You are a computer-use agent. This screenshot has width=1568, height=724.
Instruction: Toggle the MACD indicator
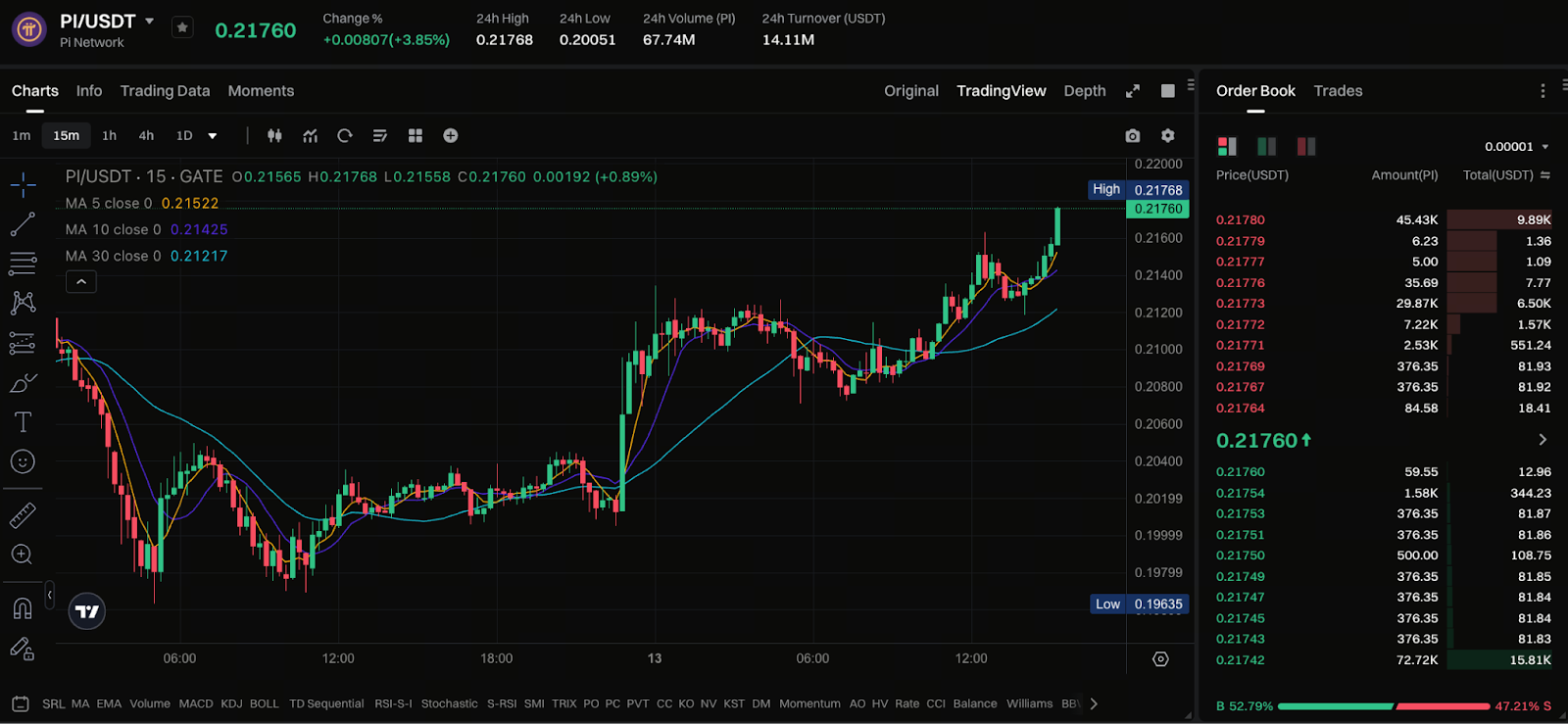click(x=196, y=703)
